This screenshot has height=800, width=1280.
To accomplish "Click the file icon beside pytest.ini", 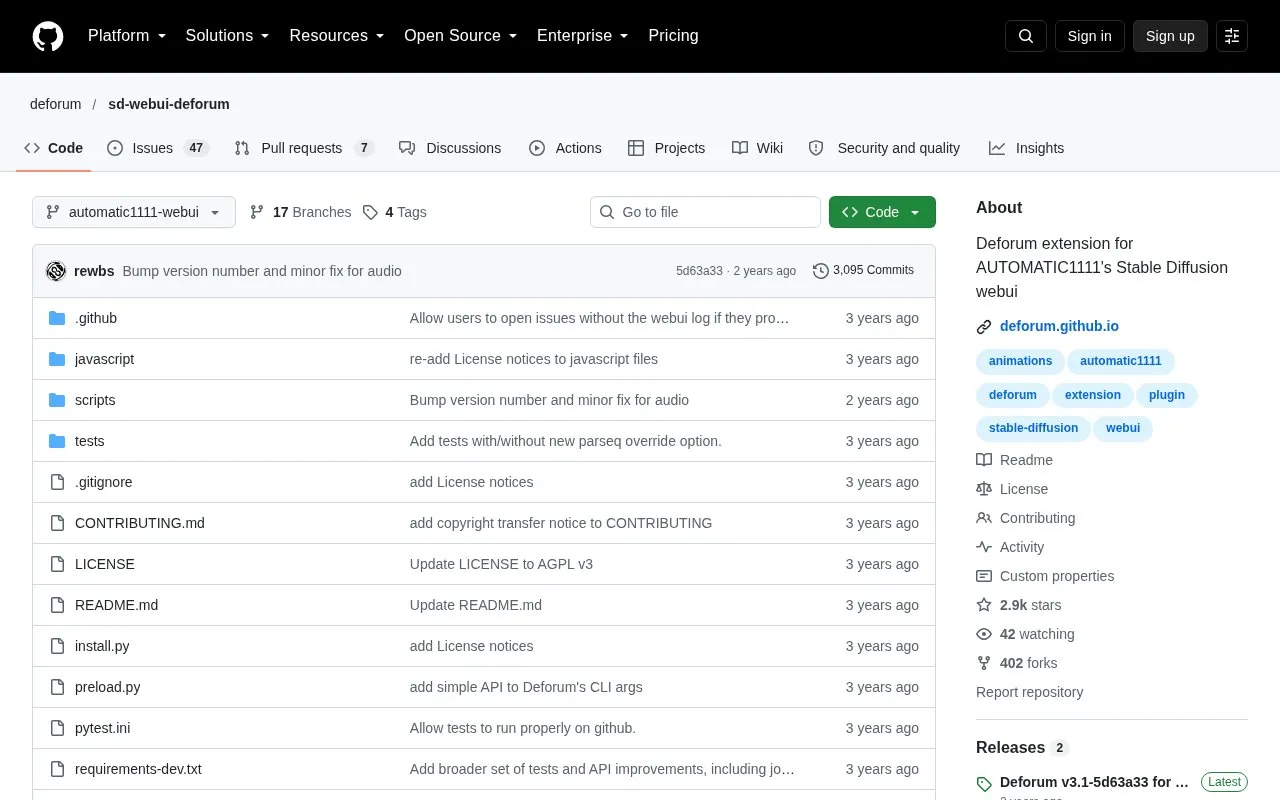I will coord(57,728).
